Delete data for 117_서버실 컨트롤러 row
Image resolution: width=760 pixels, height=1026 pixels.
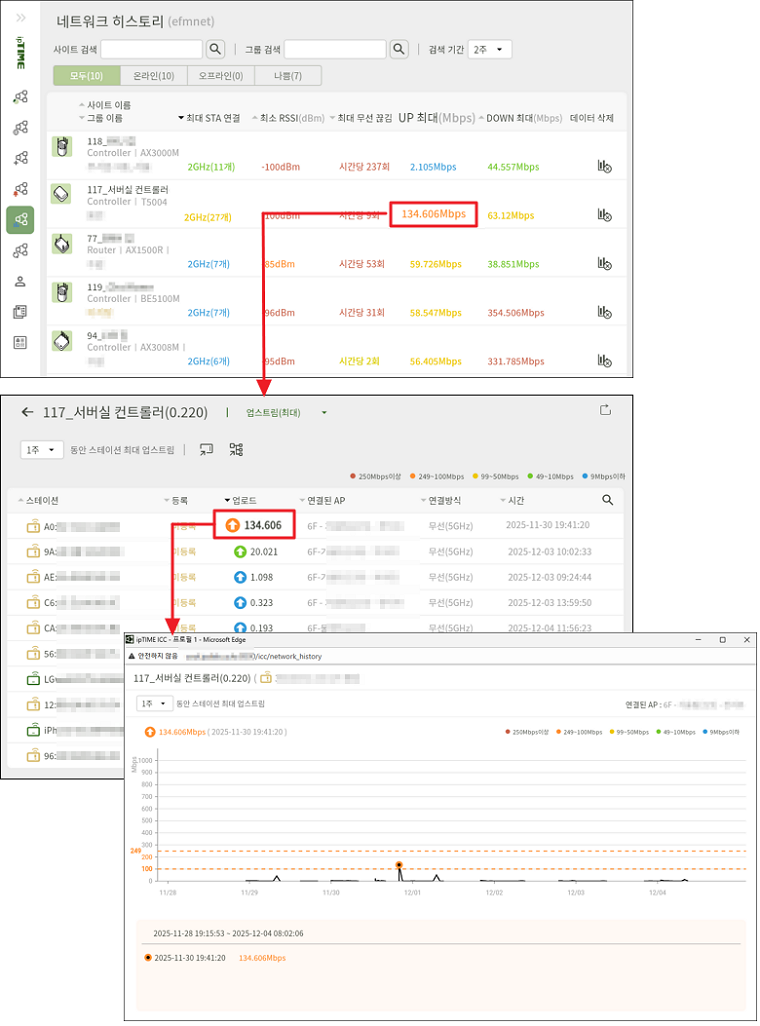604,215
